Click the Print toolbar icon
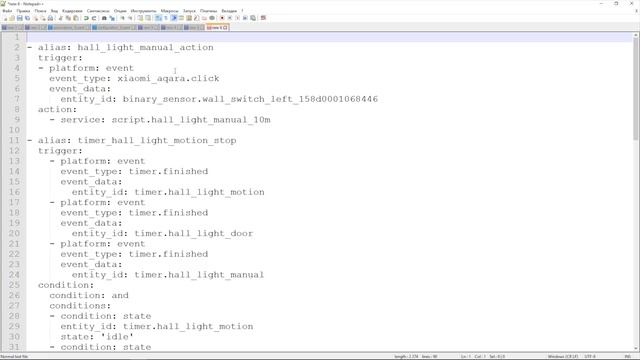 [x=51, y=18]
